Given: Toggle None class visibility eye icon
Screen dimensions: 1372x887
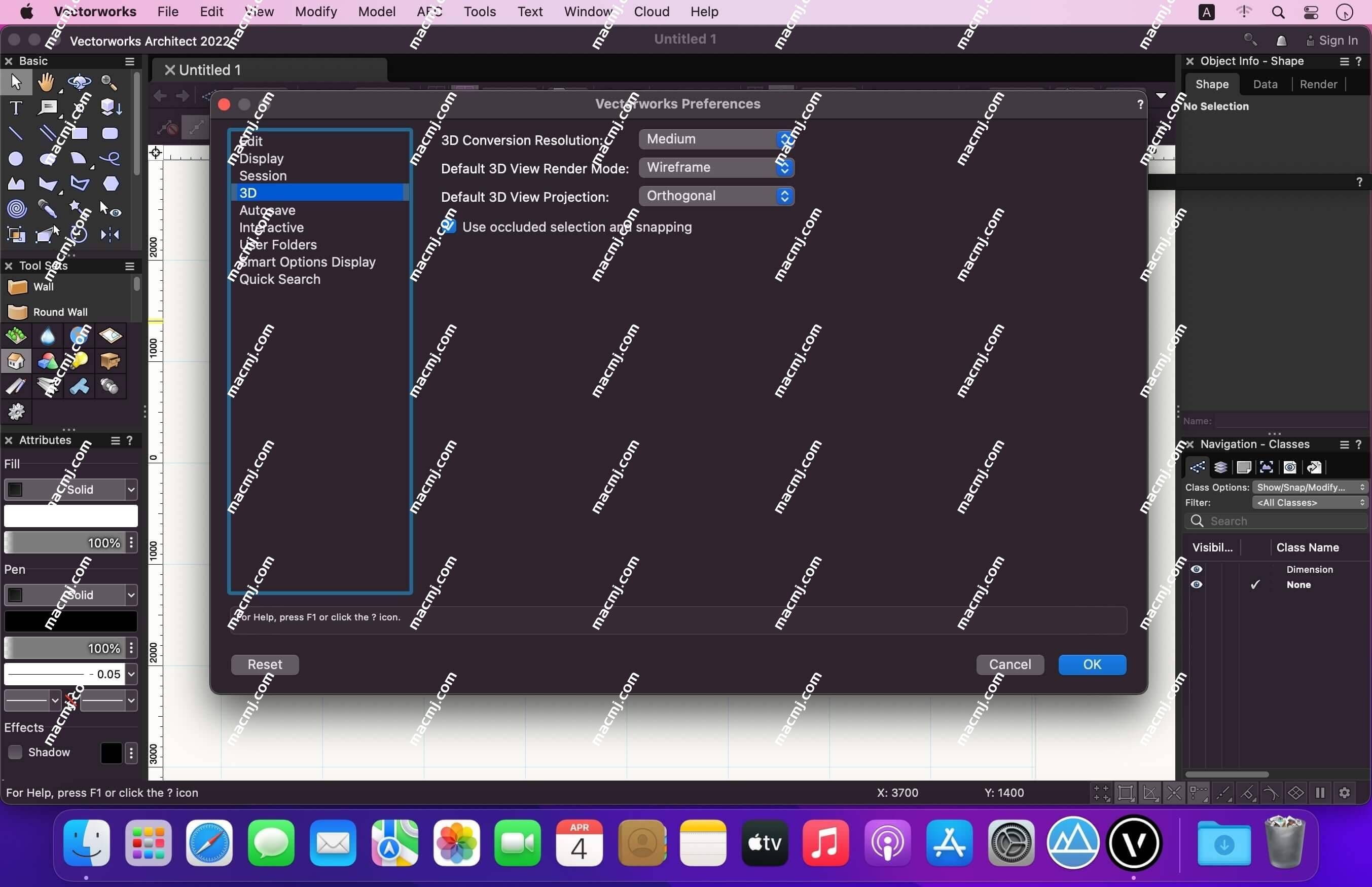Looking at the screenshot, I should coord(1197,584).
